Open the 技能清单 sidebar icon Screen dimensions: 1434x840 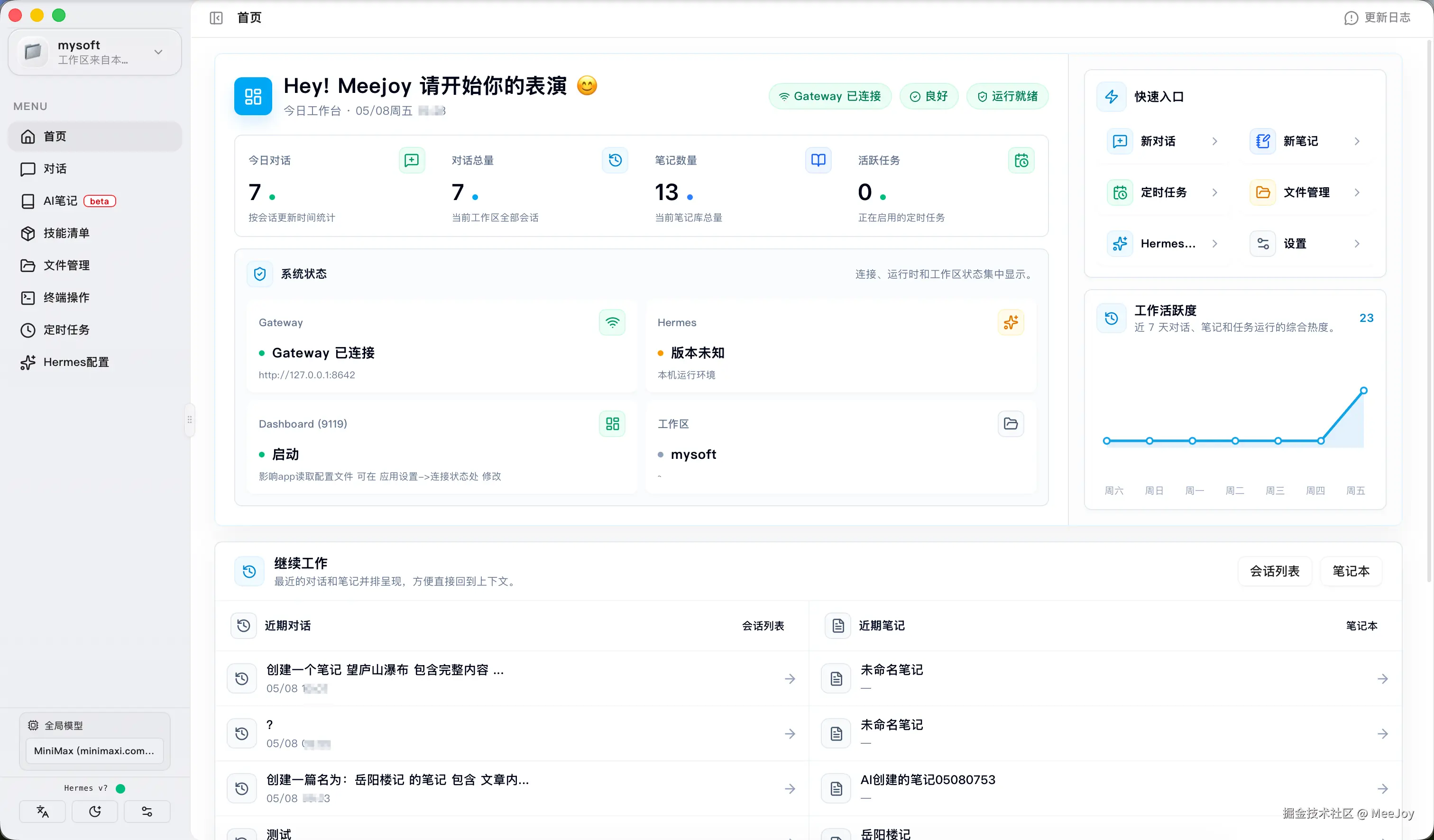28,233
